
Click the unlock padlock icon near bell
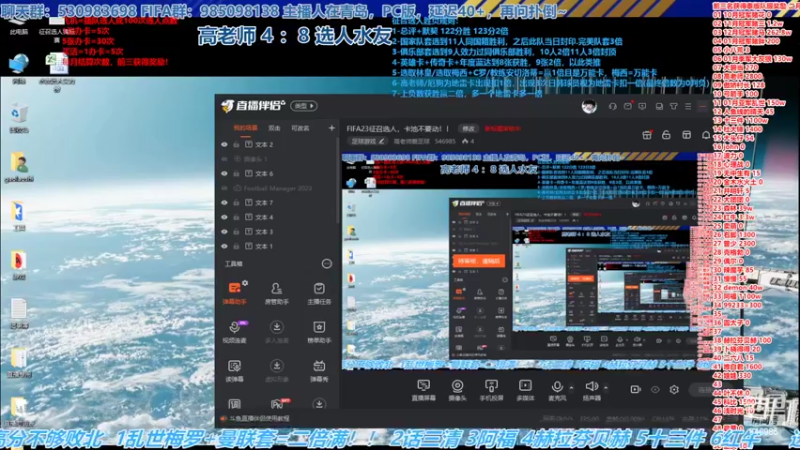pyautogui.click(x=666, y=135)
